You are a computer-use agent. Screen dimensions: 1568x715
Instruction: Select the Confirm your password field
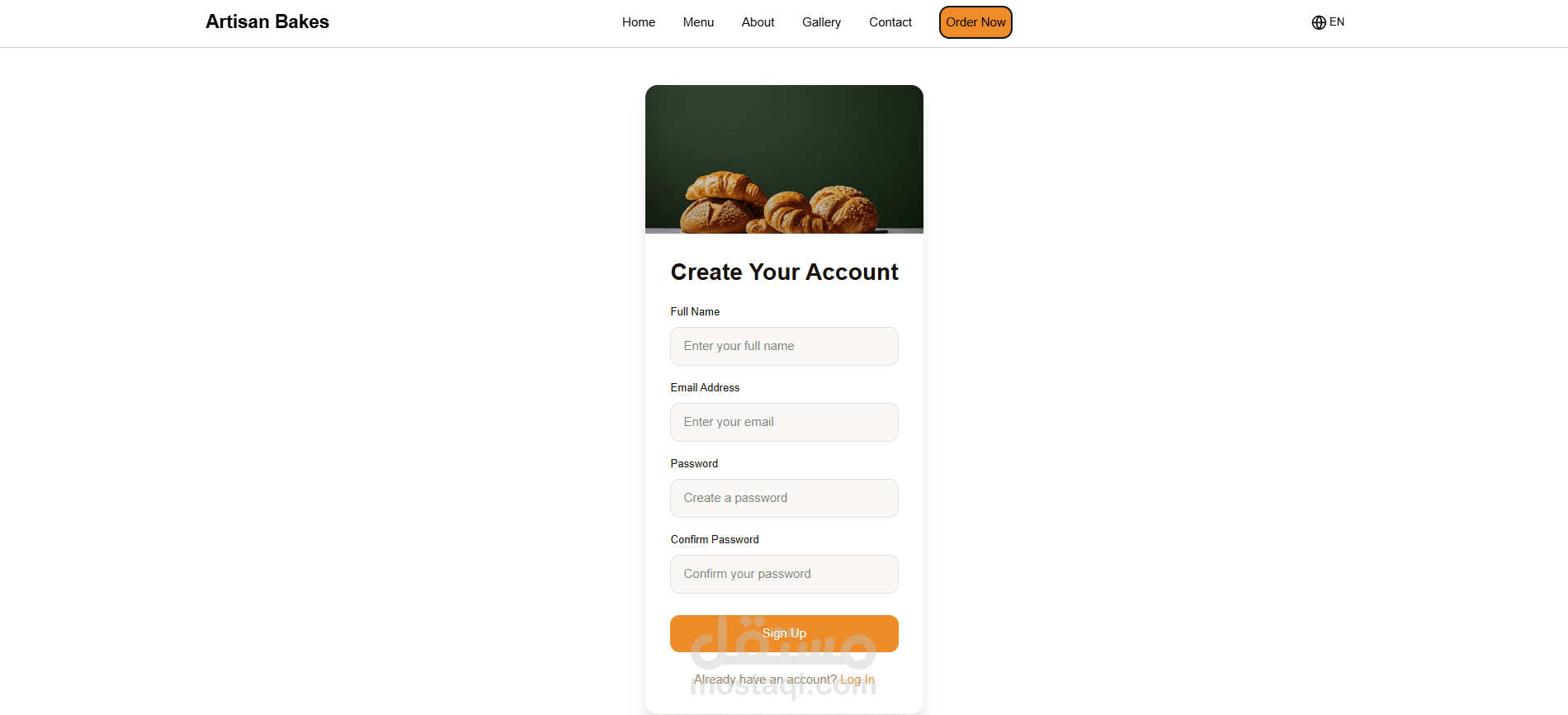pyautogui.click(x=784, y=574)
